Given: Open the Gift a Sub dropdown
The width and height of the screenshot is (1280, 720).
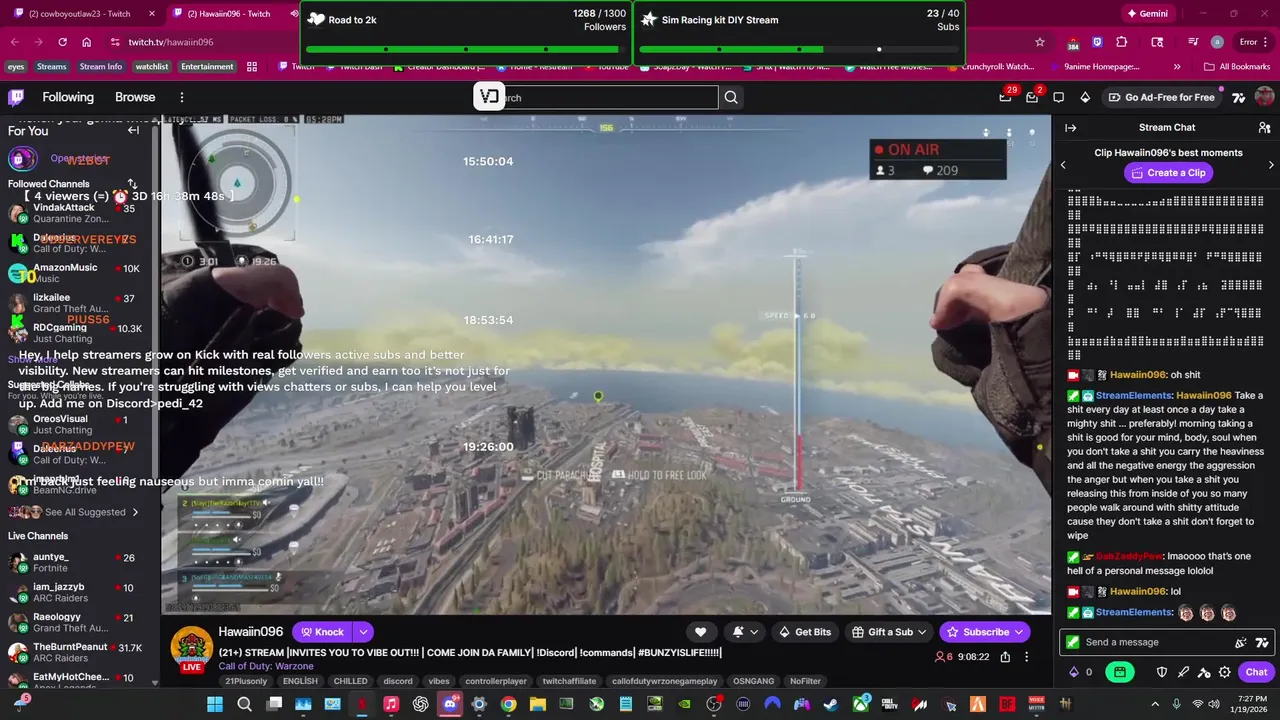Looking at the screenshot, I should 889,632.
